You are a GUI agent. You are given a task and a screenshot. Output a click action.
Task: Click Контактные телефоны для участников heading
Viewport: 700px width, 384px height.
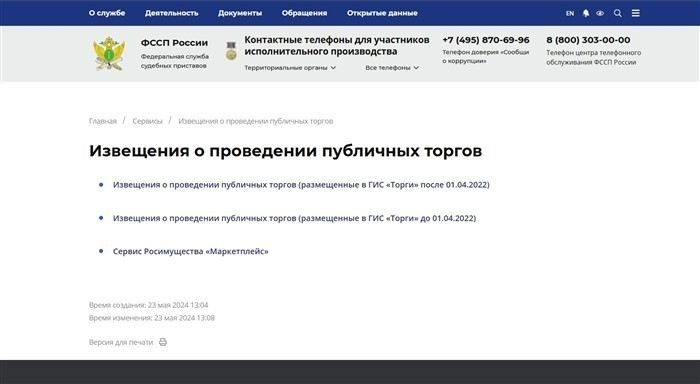coord(337,46)
